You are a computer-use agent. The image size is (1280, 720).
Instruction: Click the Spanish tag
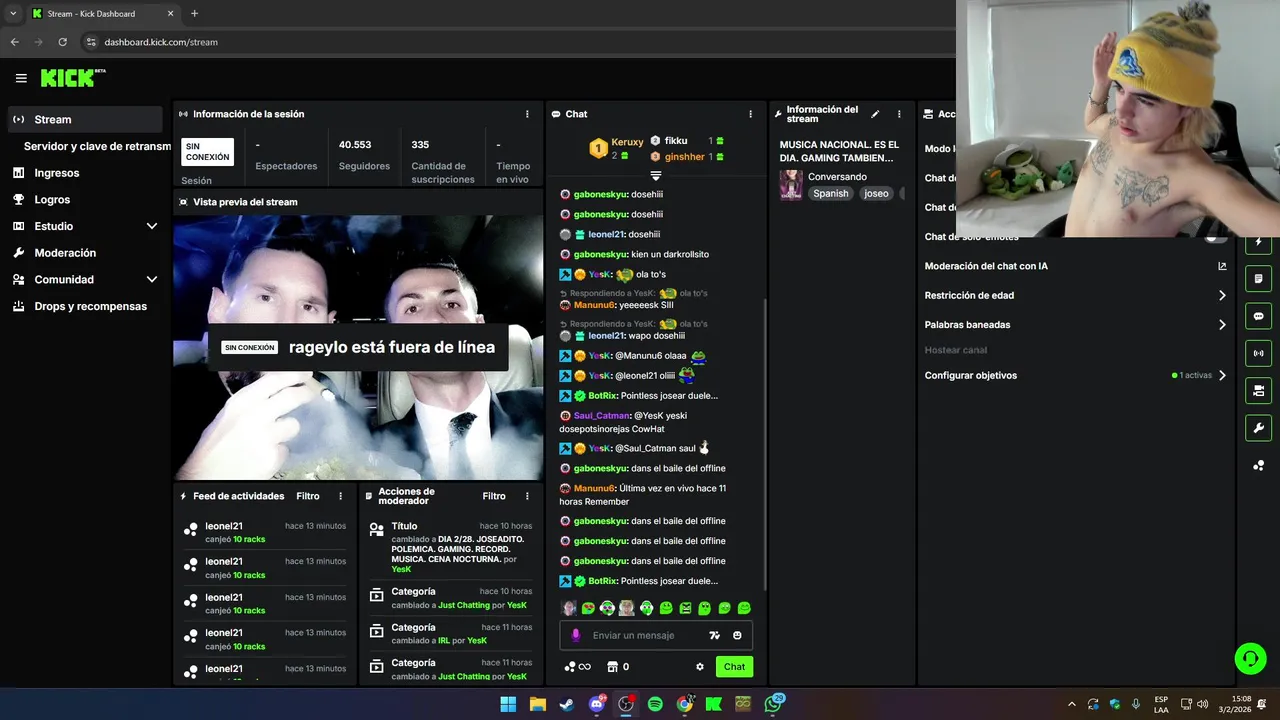830,194
